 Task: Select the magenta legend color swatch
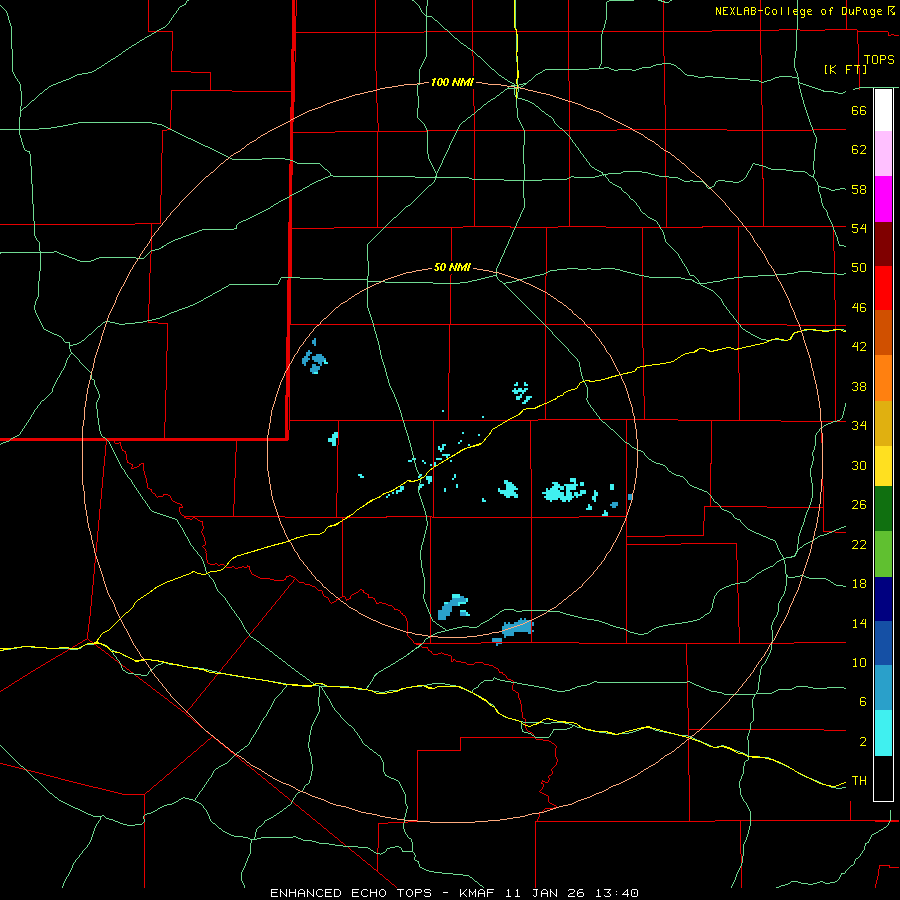click(883, 199)
